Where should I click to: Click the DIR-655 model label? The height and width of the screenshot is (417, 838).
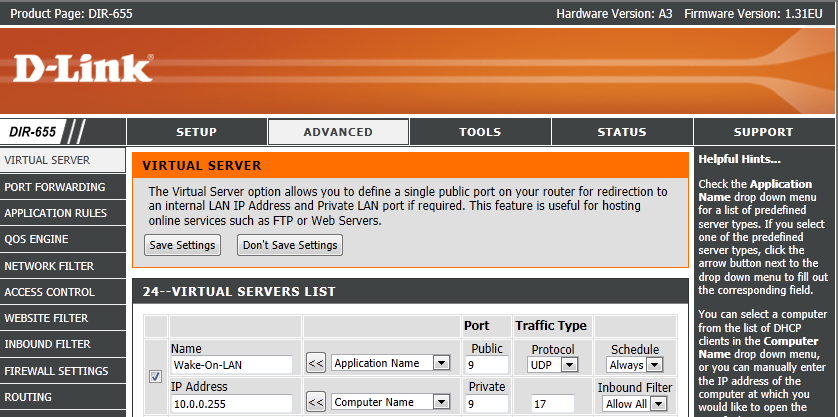[33, 132]
